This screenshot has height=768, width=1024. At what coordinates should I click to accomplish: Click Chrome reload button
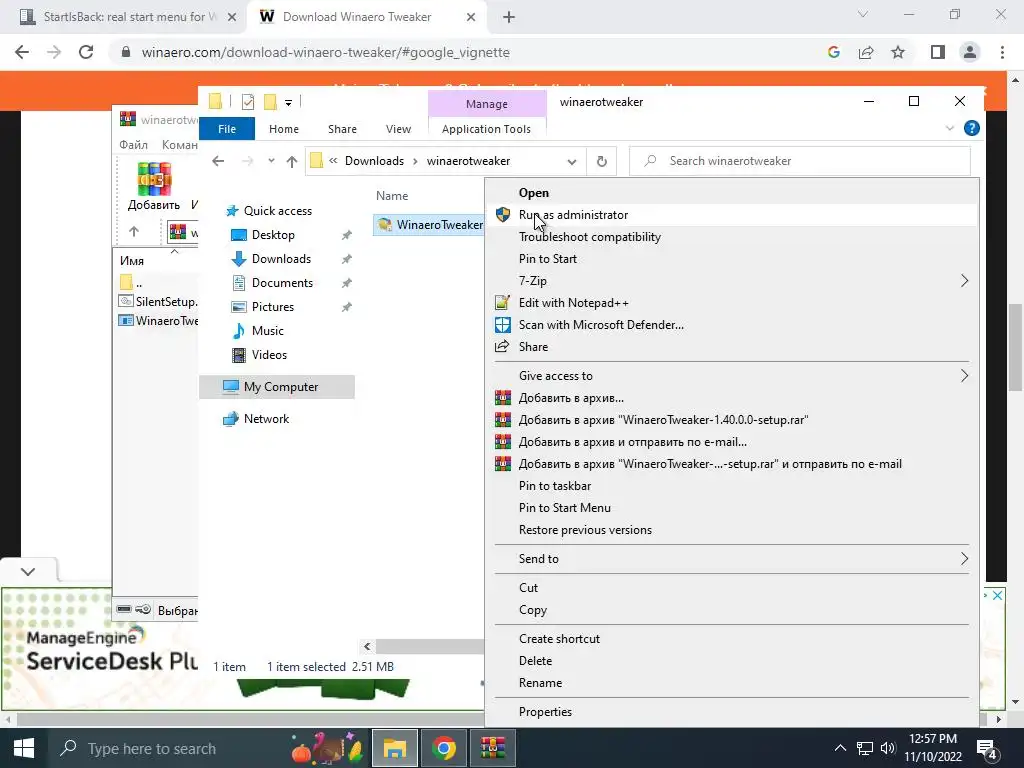click(86, 52)
